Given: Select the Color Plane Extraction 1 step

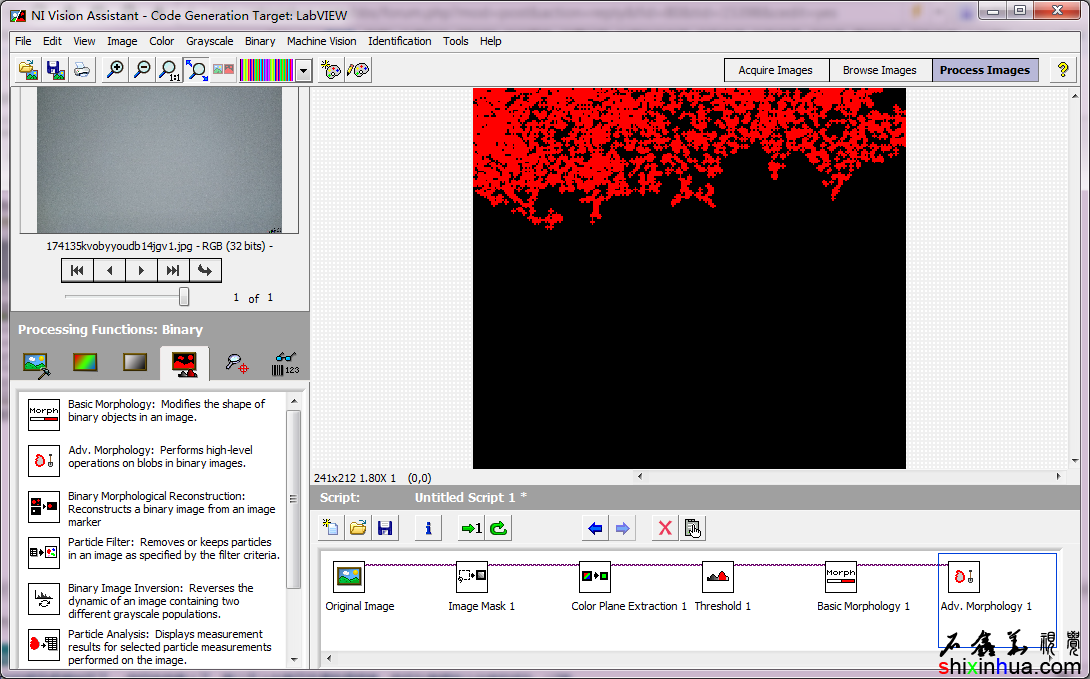Looking at the screenshot, I should tap(595, 578).
